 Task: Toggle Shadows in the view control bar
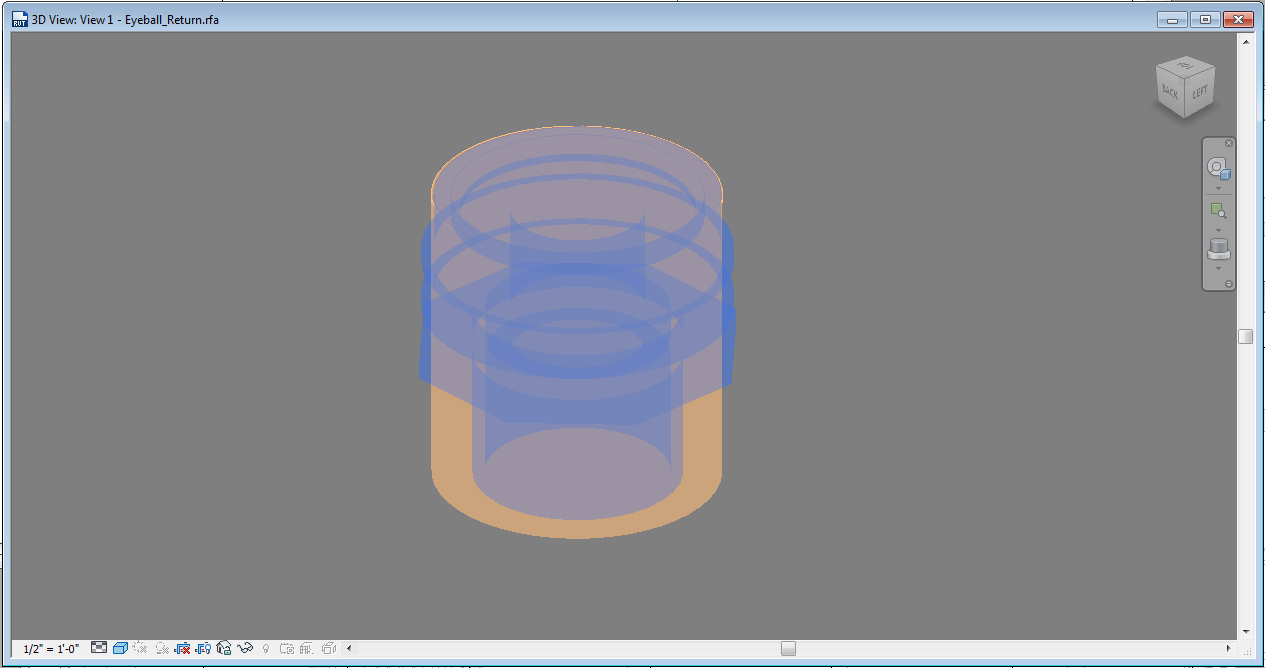162,648
